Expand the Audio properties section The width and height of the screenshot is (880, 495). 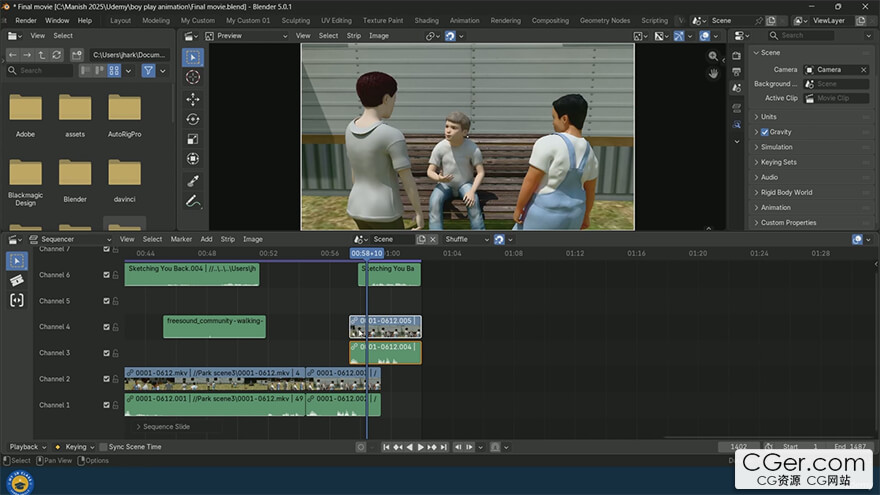[769, 177]
